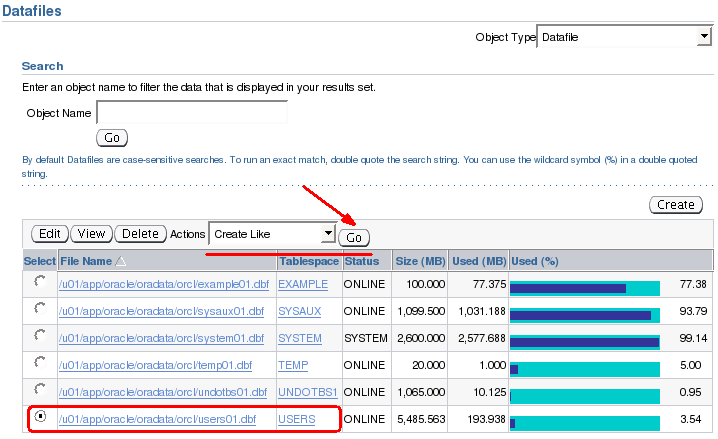The image size is (718, 439).
Task: Focus the Object Name input field
Action: tap(192, 112)
